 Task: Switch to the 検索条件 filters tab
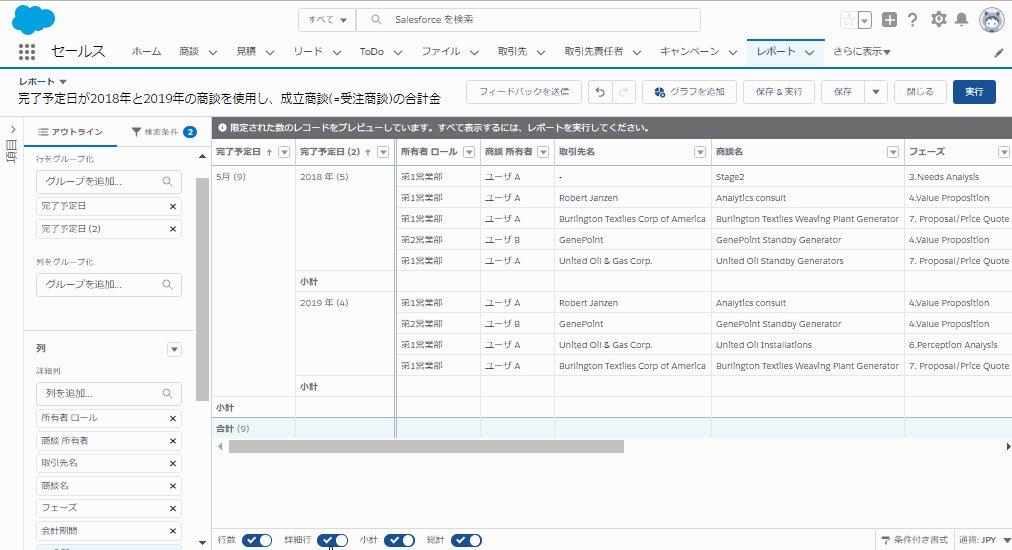click(164, 132)
